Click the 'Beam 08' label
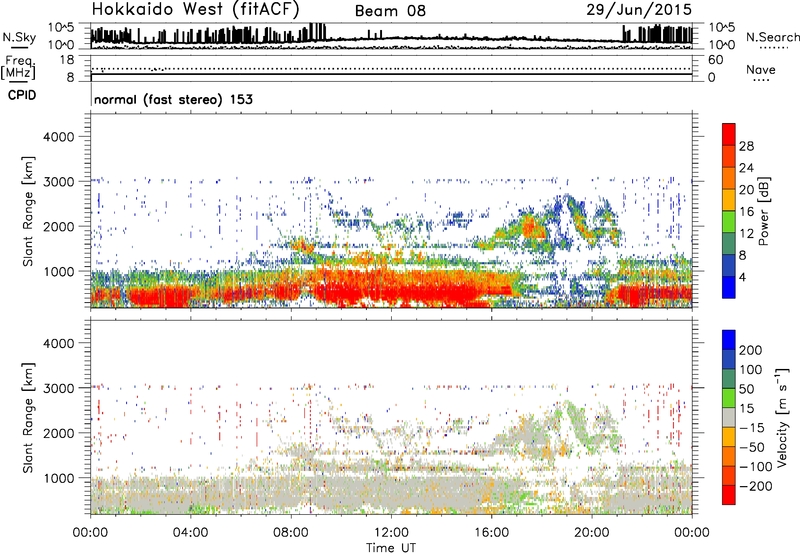The width and height of the screenshot is (800, 554). (x=390, y=11)
